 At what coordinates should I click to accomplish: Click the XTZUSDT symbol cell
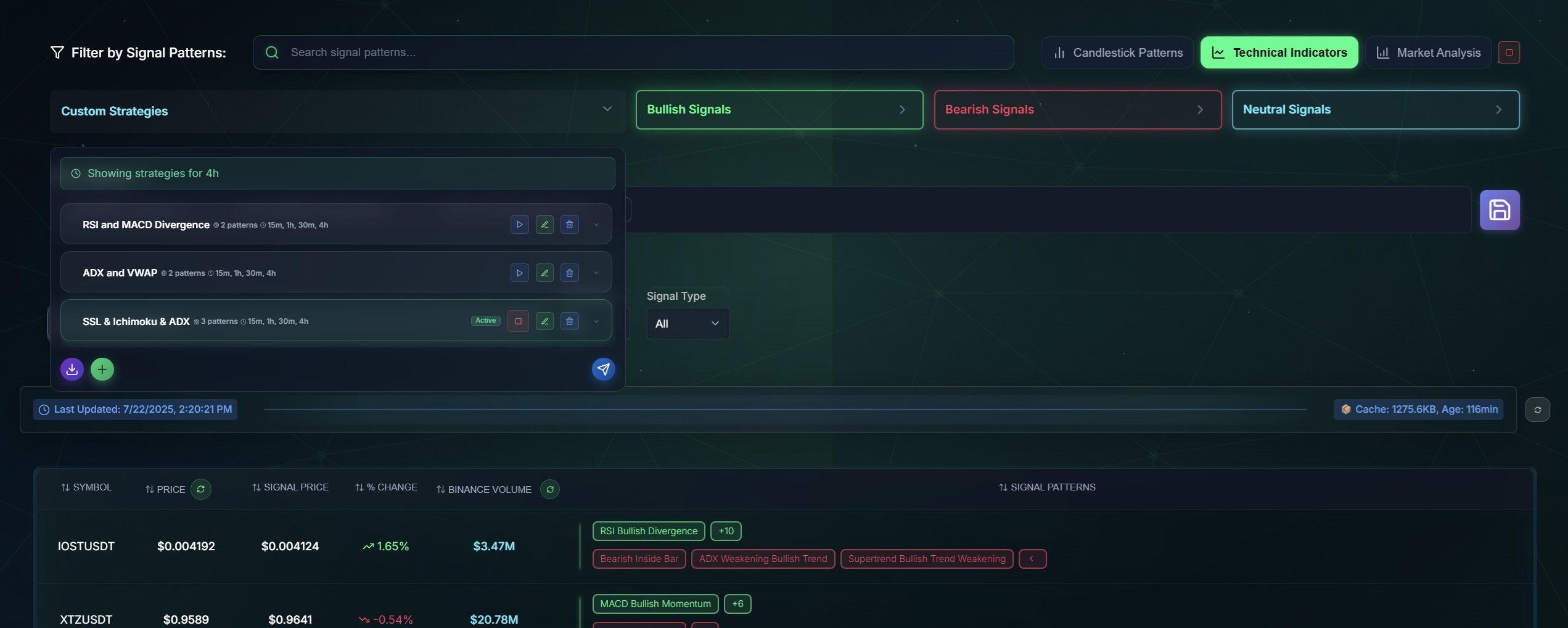pos(86,619)
